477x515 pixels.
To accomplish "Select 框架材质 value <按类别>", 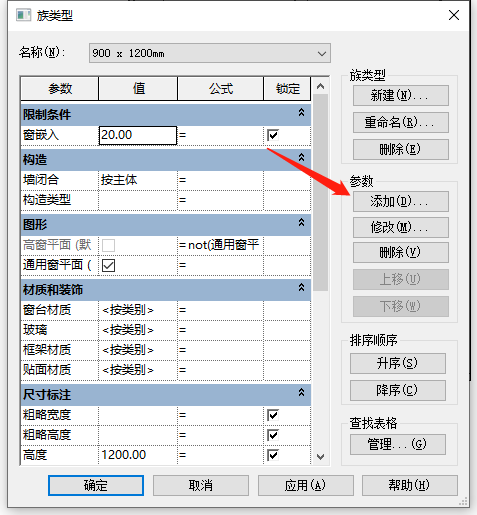I will tap(138, 350).
